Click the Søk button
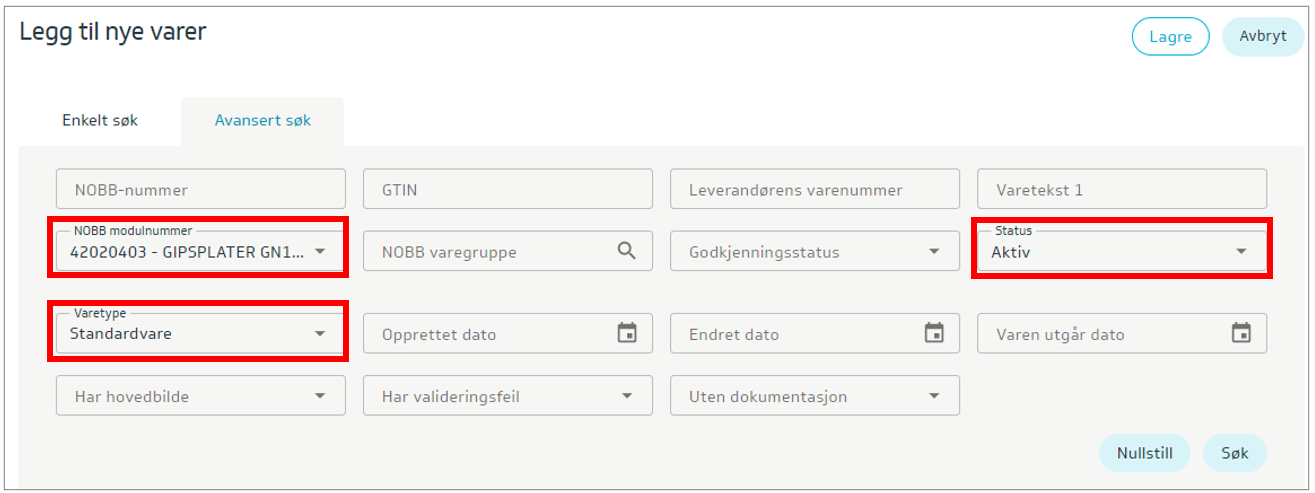The image size is (1315, 493). click(1235, 453)
